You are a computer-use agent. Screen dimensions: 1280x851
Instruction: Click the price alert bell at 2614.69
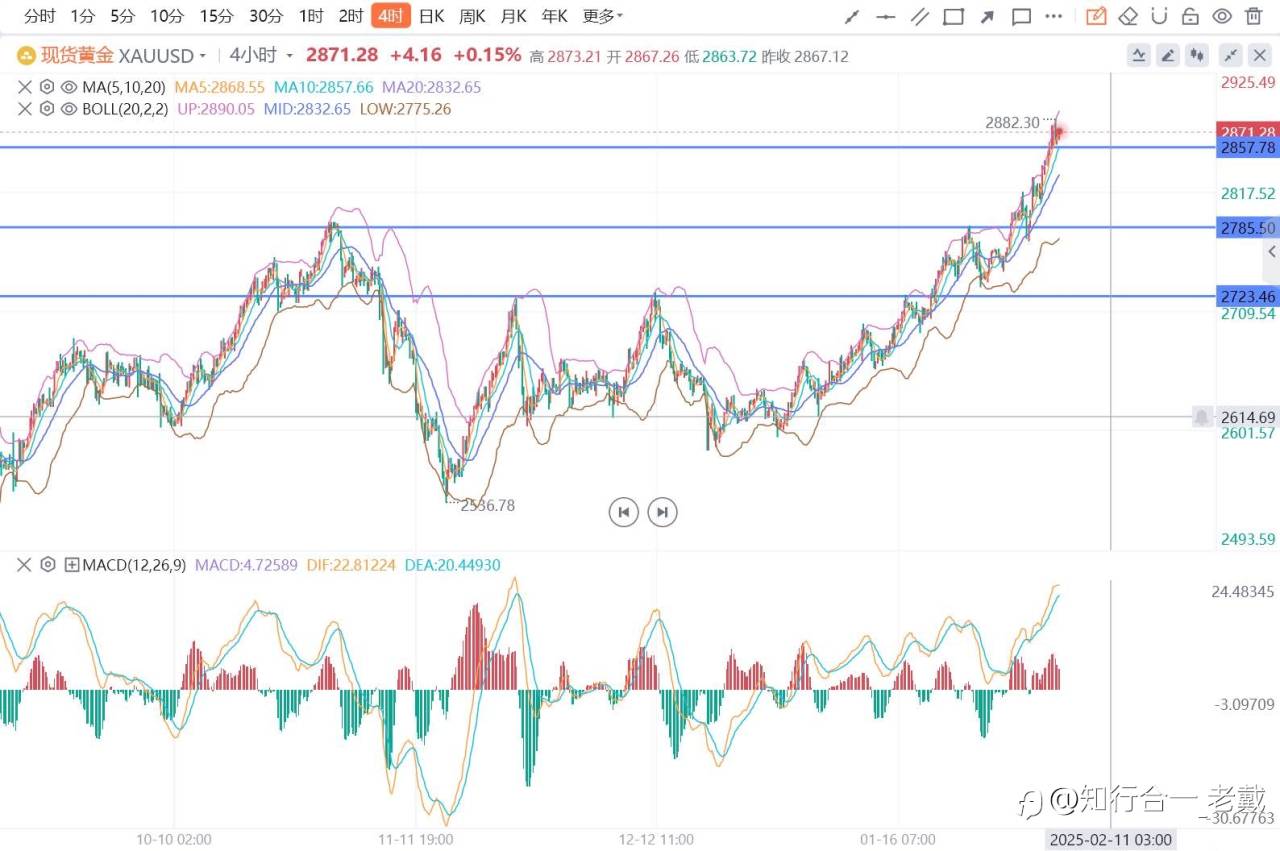point(1201,417)
